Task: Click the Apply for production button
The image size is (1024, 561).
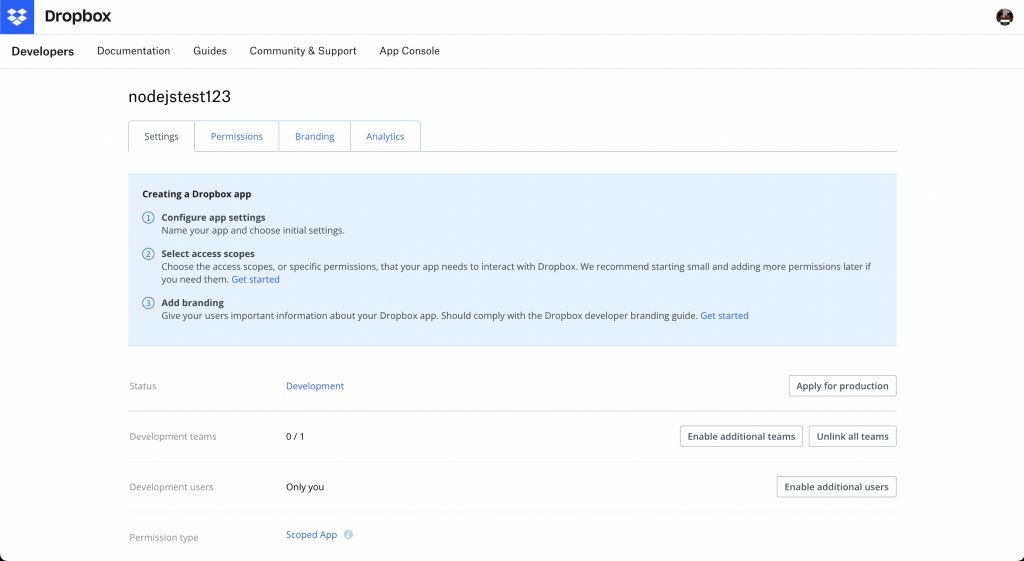Action: coord(842,386)
